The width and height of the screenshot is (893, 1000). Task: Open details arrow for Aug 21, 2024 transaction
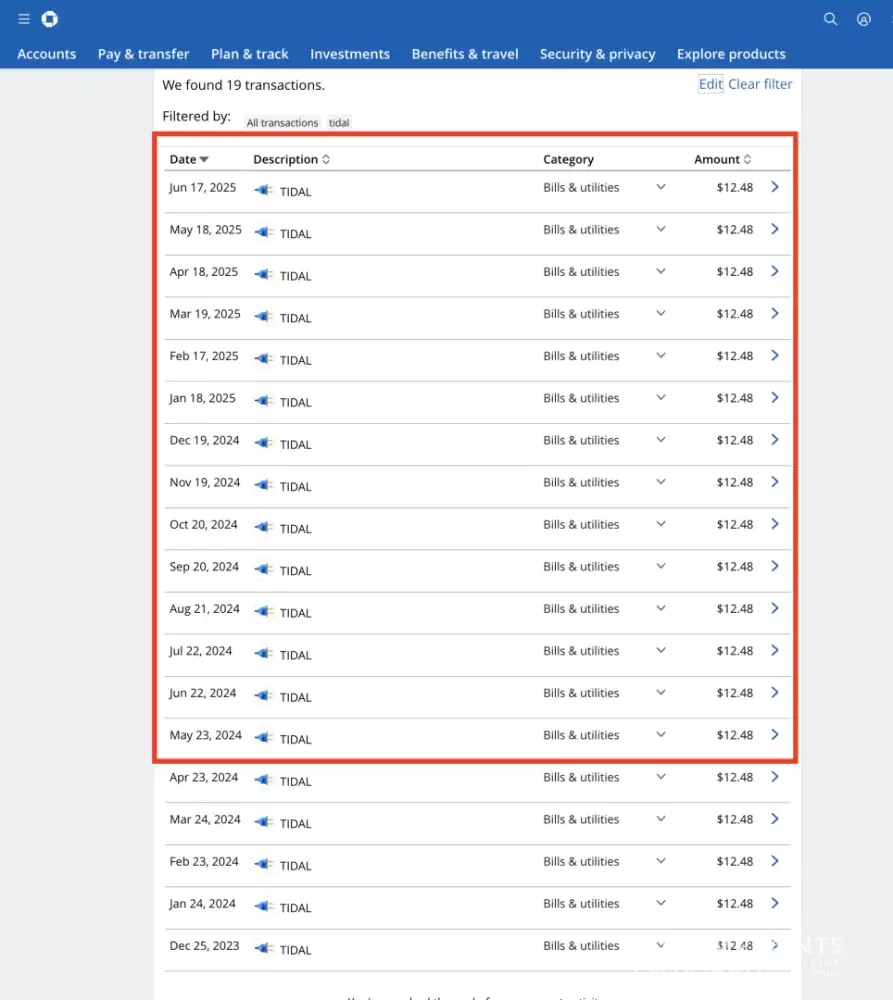(x=775, y=608)
